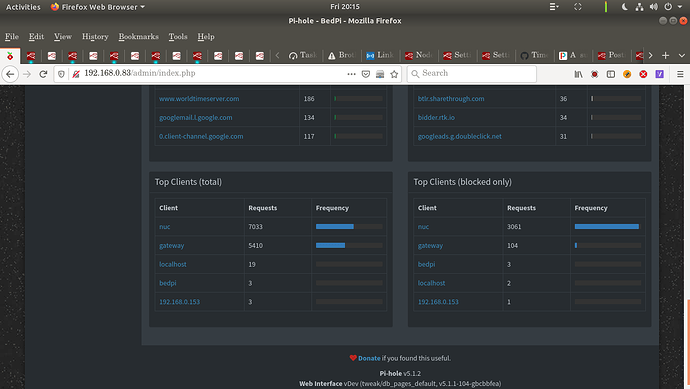
Task: Open the Help menu
Action: (206, 37)
